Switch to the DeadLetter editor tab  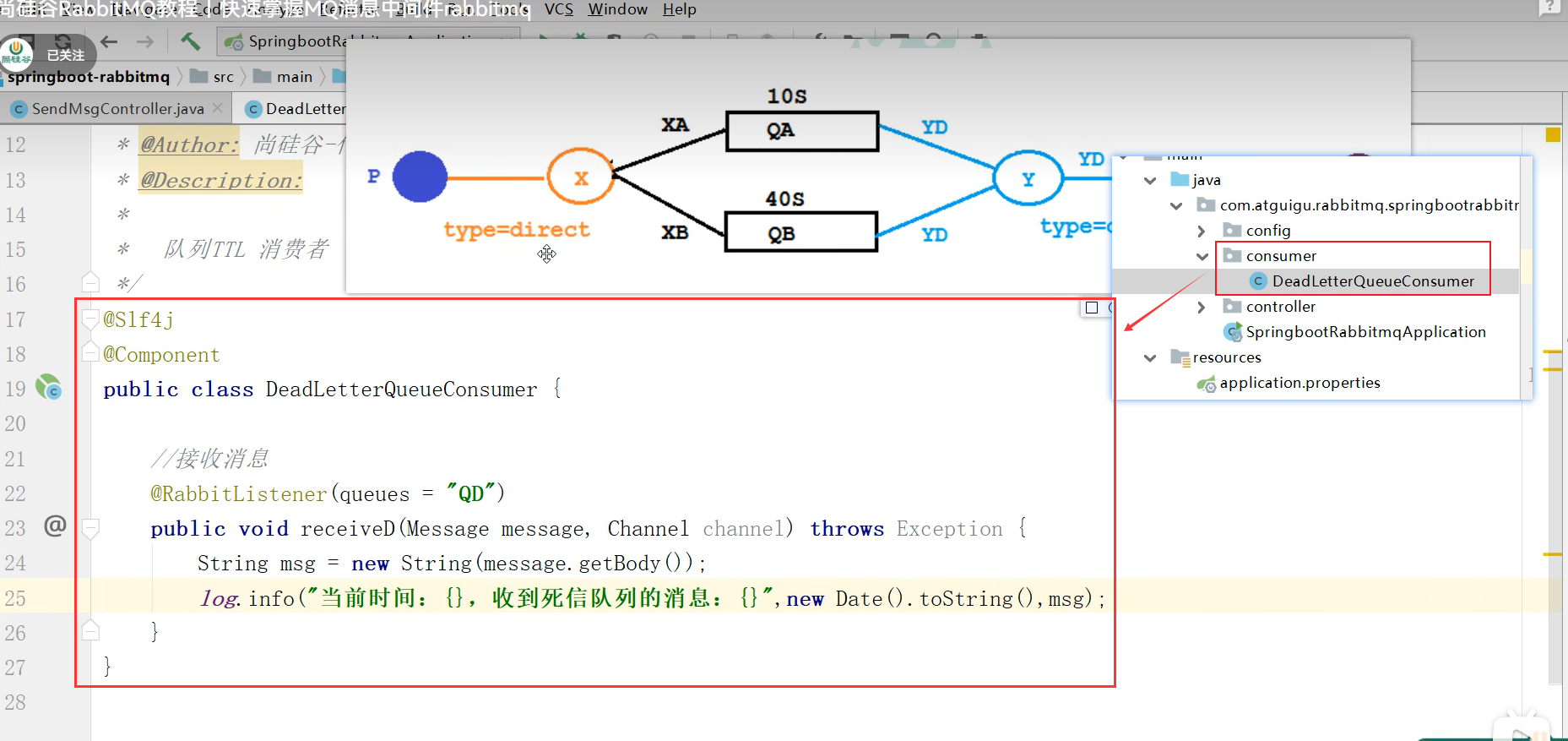click(296, 109)
